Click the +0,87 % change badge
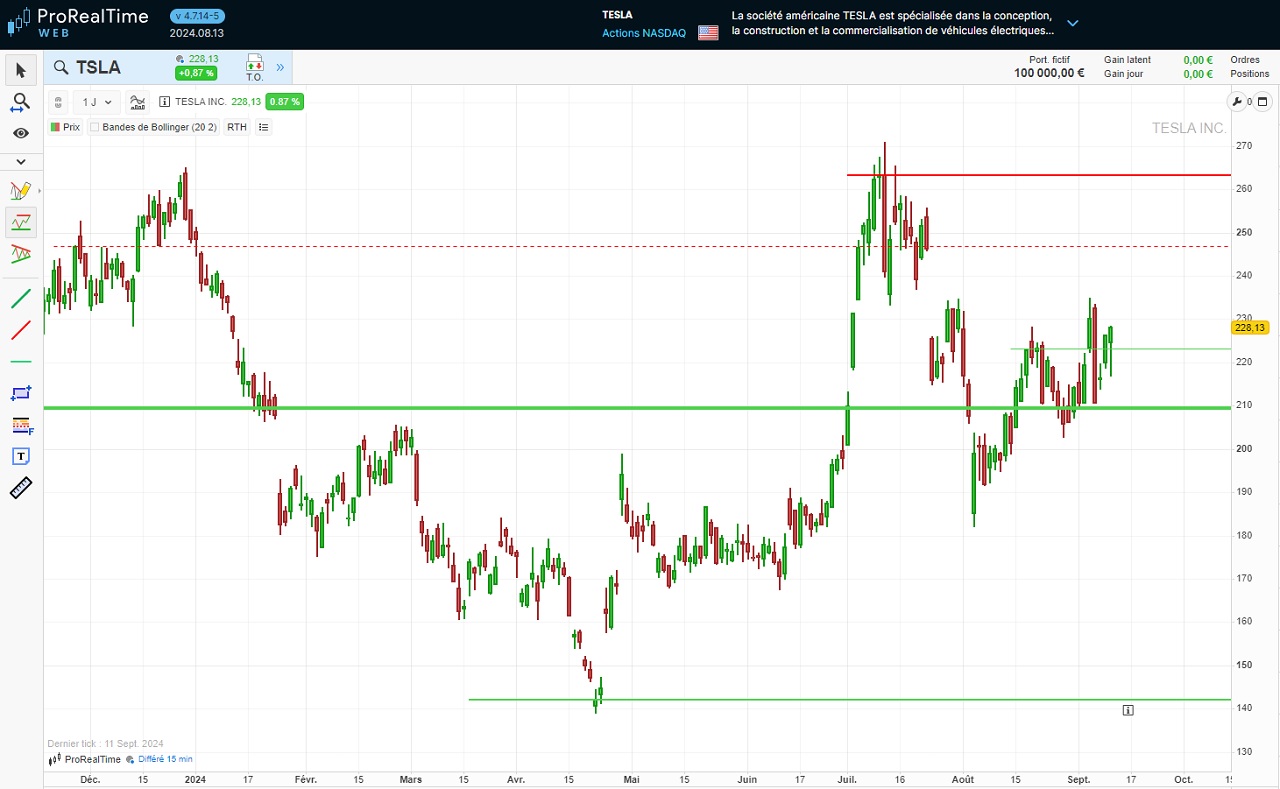The height and width of the screenshot is (789, 1280). pos(196,73)
